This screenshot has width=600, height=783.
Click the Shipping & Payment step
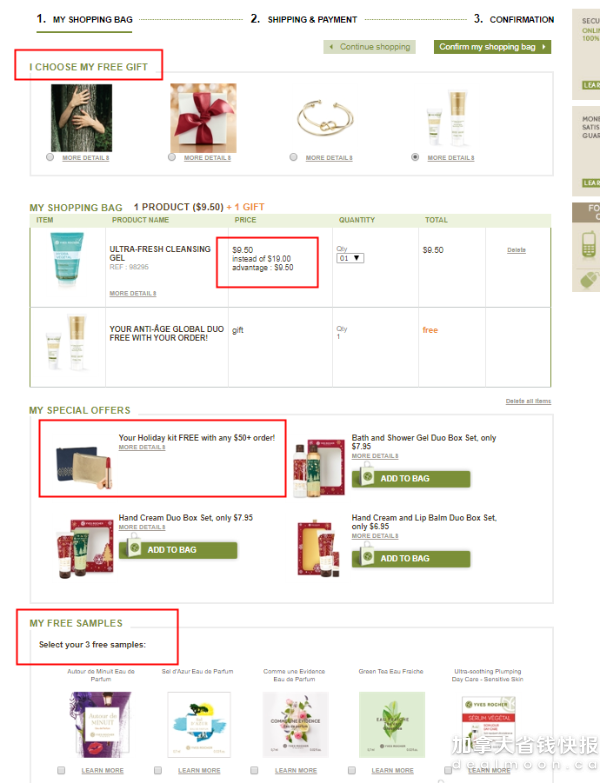click(304, 19)
